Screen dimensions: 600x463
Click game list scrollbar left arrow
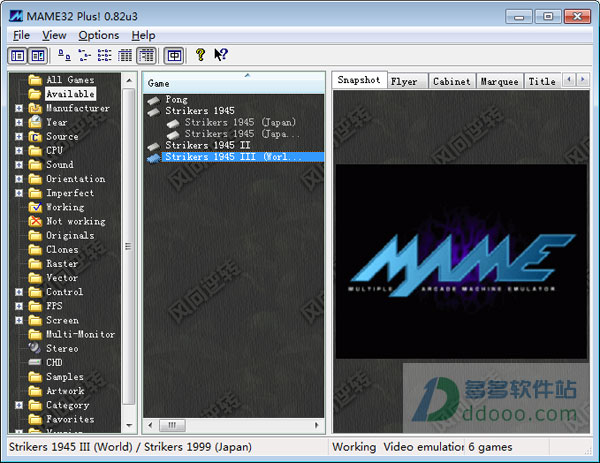point(150,425)
